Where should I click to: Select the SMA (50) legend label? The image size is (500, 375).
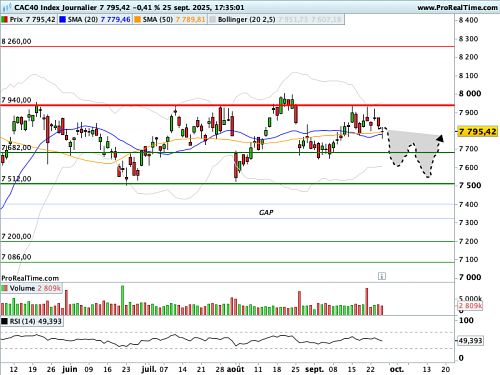click(174, 20)
